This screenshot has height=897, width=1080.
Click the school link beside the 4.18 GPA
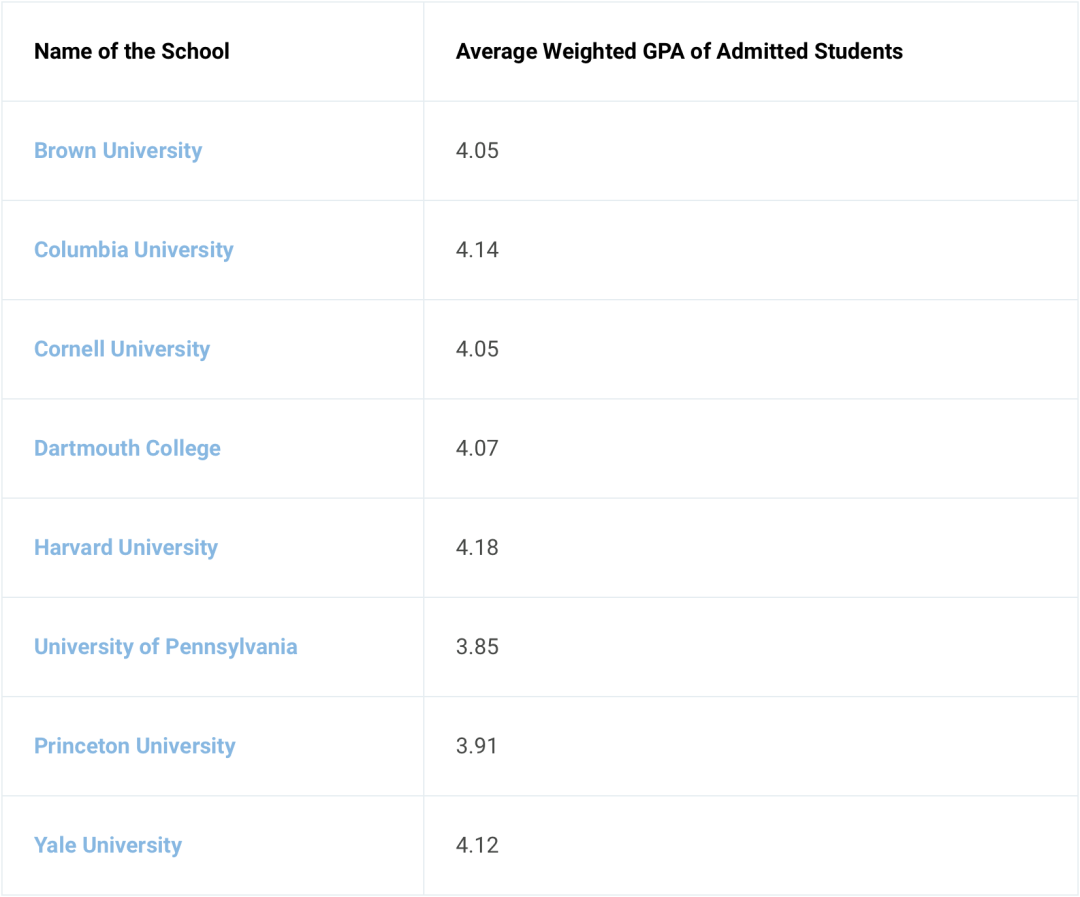126,547
